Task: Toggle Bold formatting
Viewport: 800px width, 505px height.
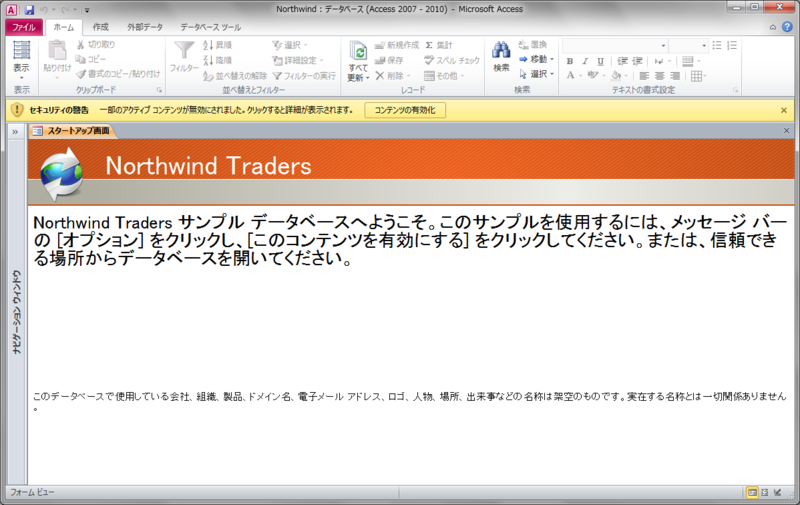Action: pyautogui.click(x=570, y=61)
